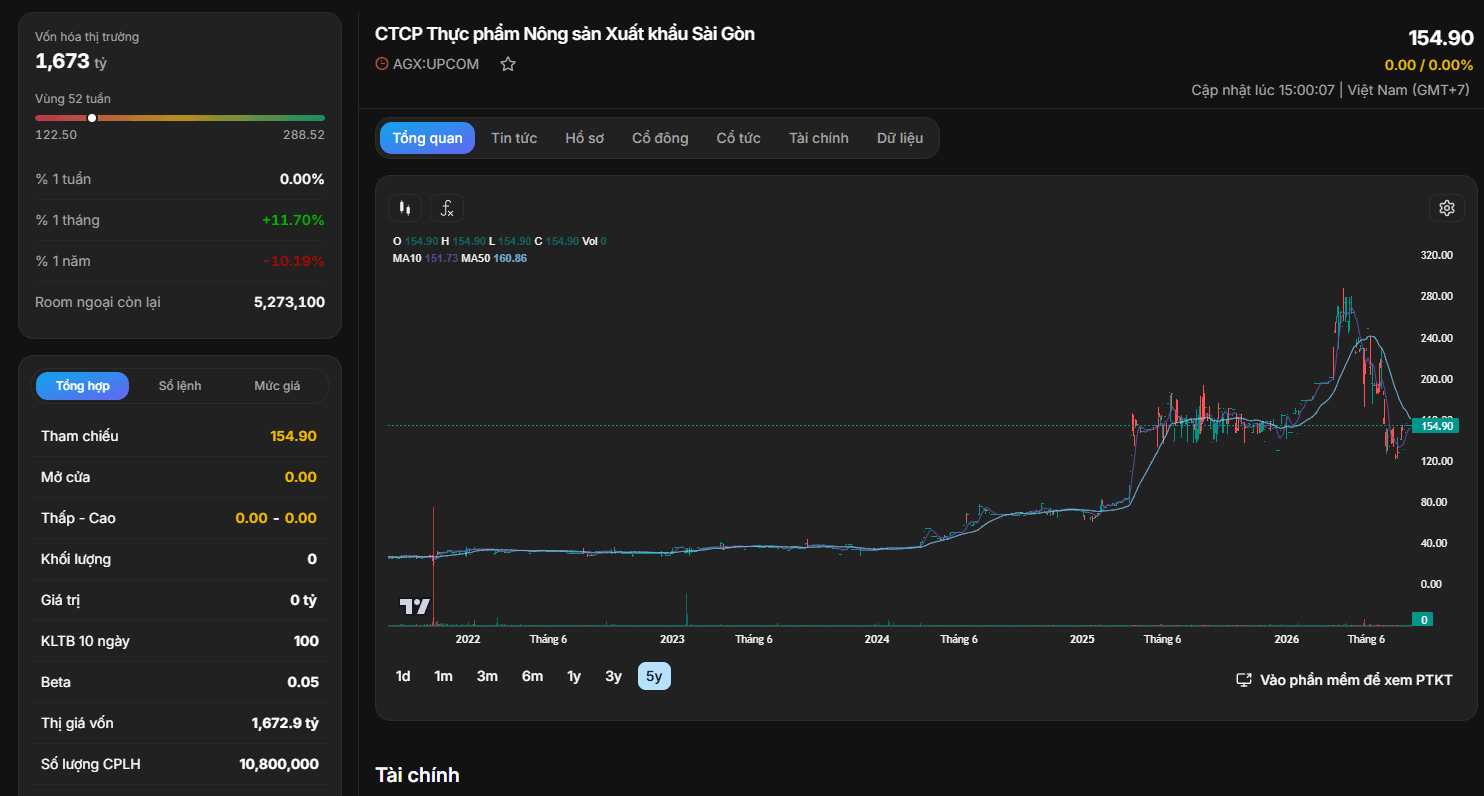
Task: Click the Beta value 0.05
Action: (x=303, y=682)
